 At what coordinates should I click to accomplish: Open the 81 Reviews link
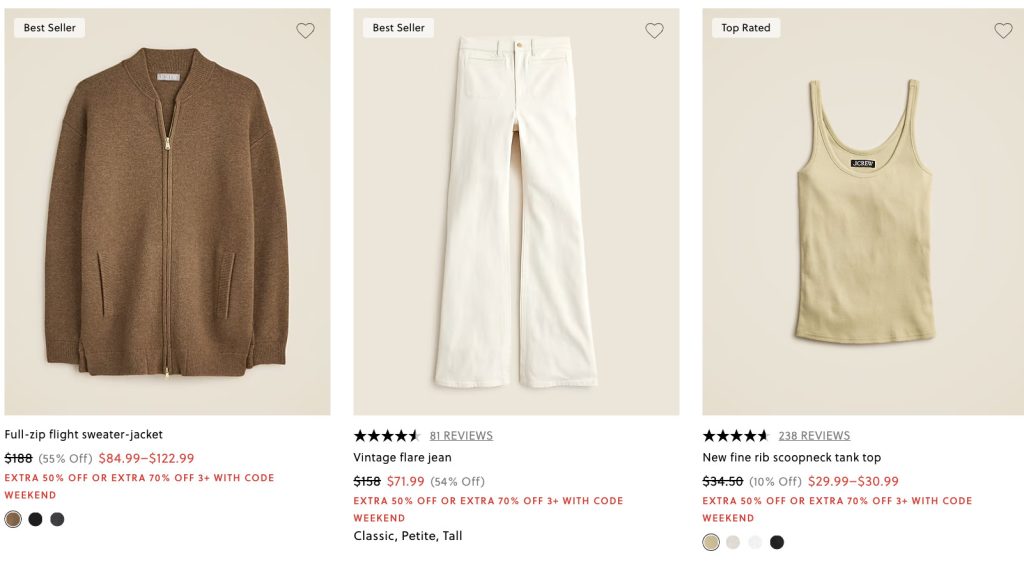click(x=461, y=436)
